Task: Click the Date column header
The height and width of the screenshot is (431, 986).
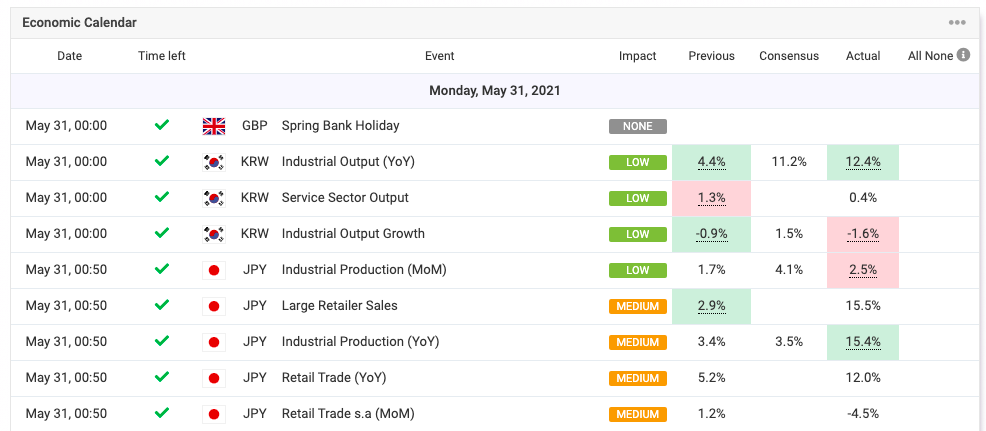Action: [70, 56]
